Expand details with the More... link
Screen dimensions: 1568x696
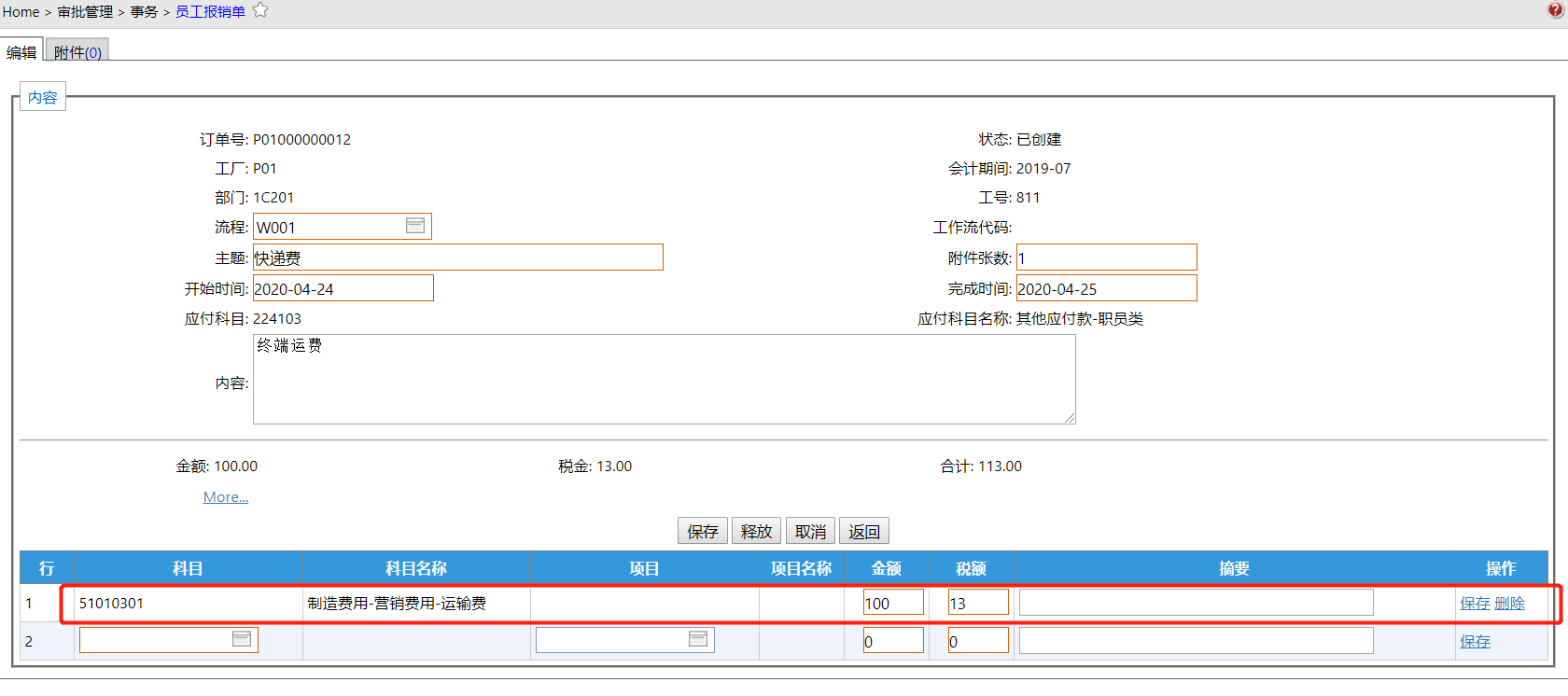(226, 497)
